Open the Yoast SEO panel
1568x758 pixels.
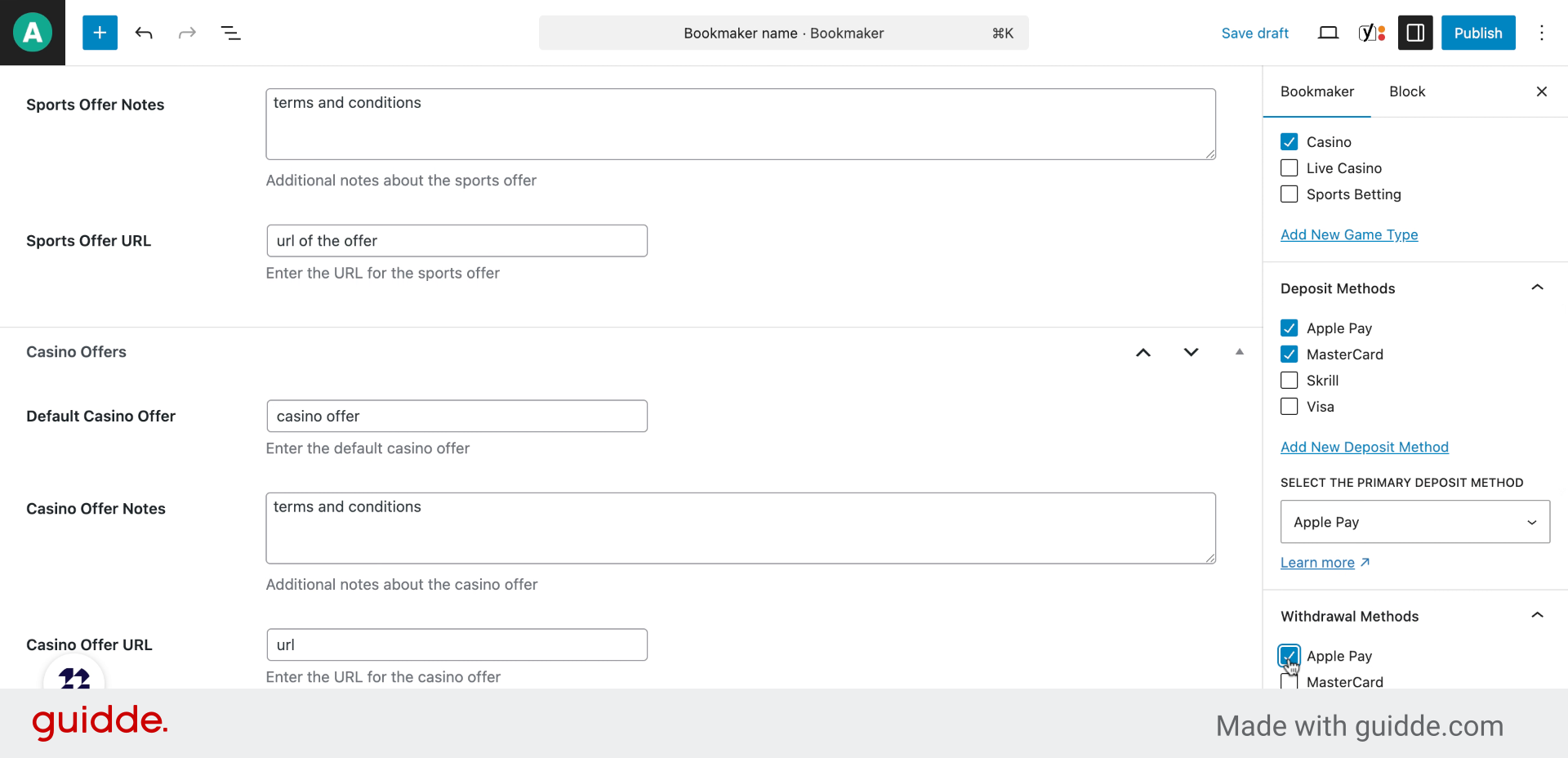tap(1371, 33)
